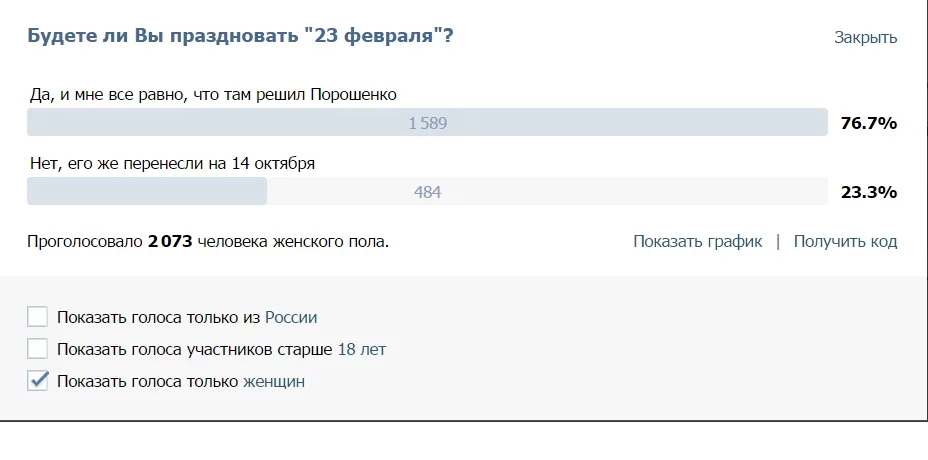Image resolution: width=928 pixels, height=460 pixels.
Task: Click the result bar showing 1 589 votes
Action: tap(427, 123)
